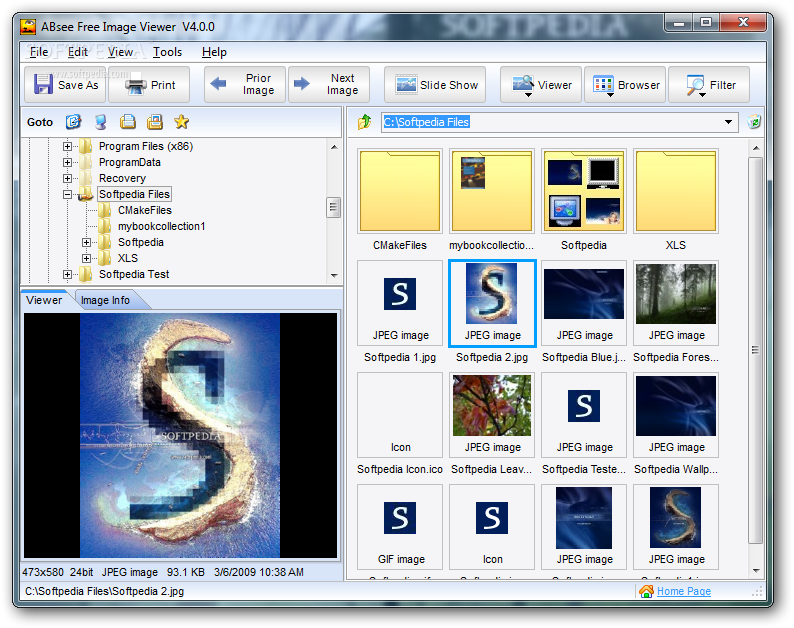Click the Goto computer icon
794x628 pixels.
click(100, 122)
